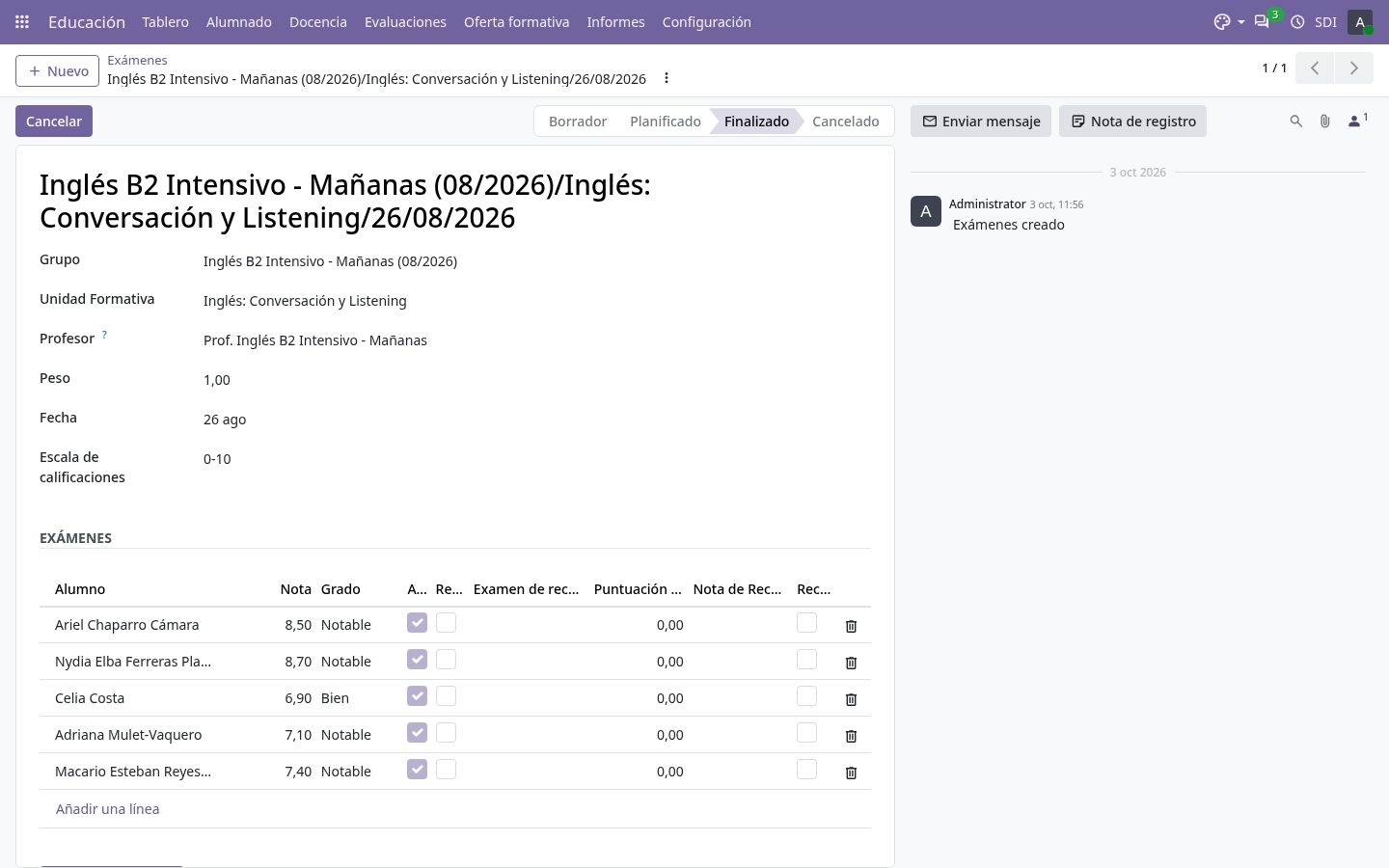Viewport: 1389px width, 868px height.
Task: Open the SDI company switcher
Action: click(x=1325, y=21)
